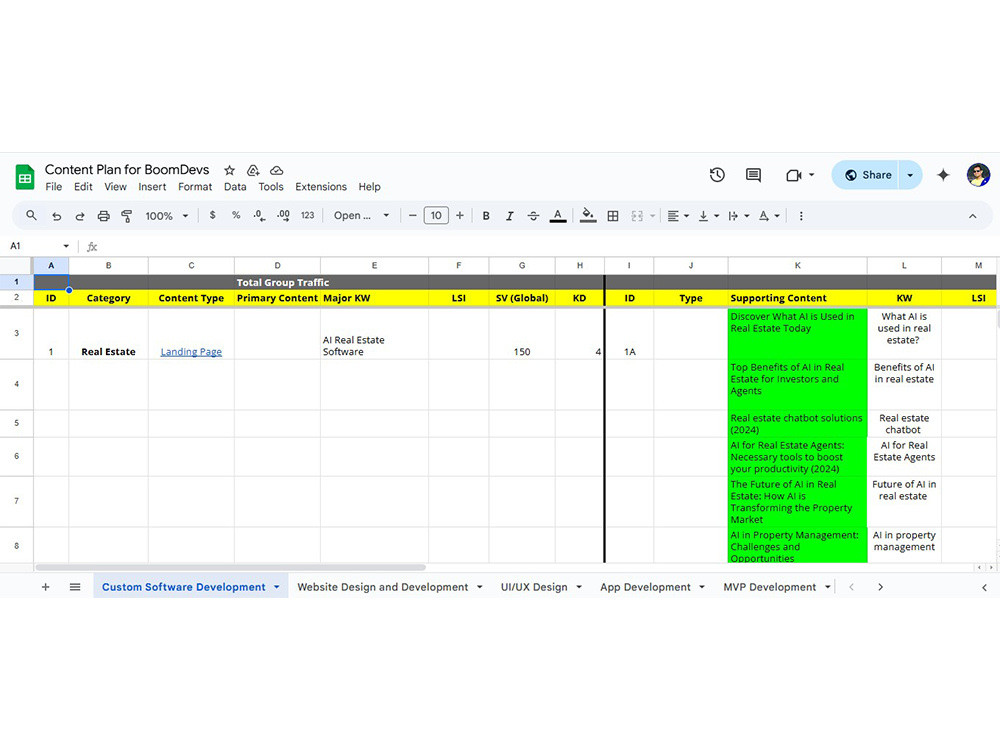
Task: Select the 'AI Real Estate Software' cell
Action: 374,334
